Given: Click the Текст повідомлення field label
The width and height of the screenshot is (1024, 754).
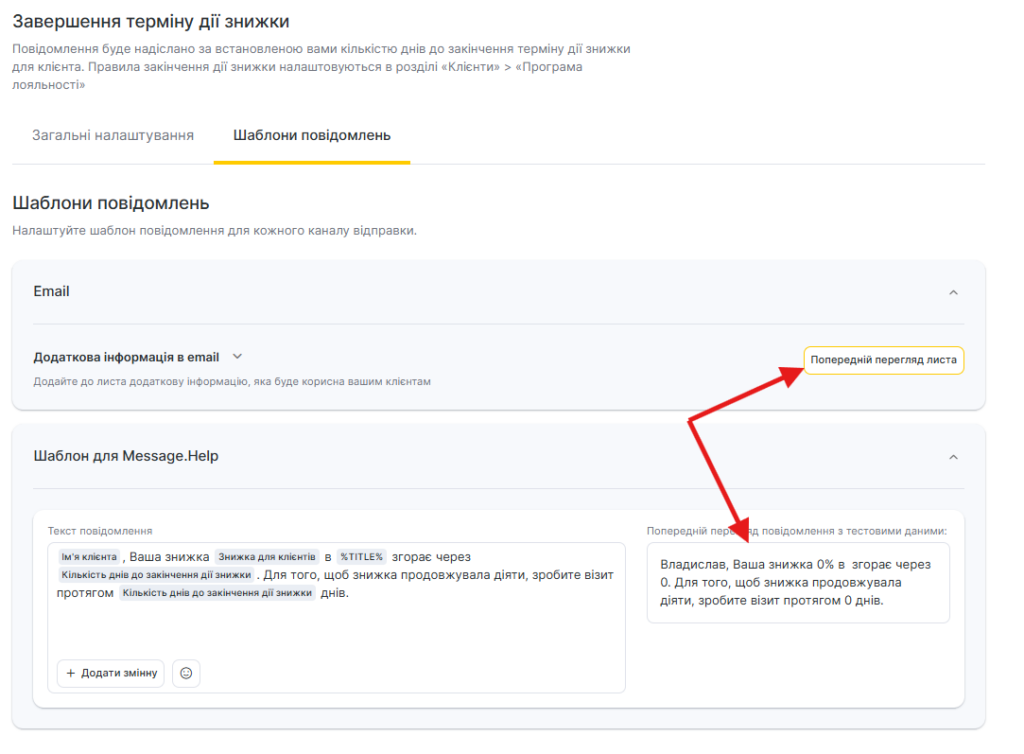Looking at the screenshot, I should pos(100,530).
